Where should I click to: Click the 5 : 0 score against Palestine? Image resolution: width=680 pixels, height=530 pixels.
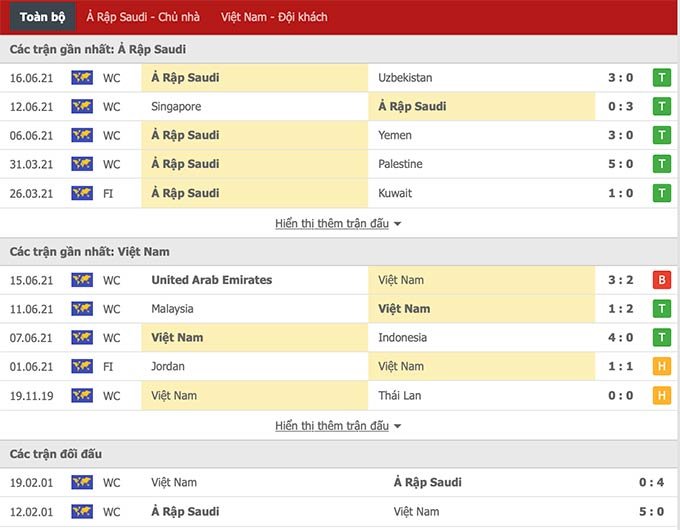point(621,164)
